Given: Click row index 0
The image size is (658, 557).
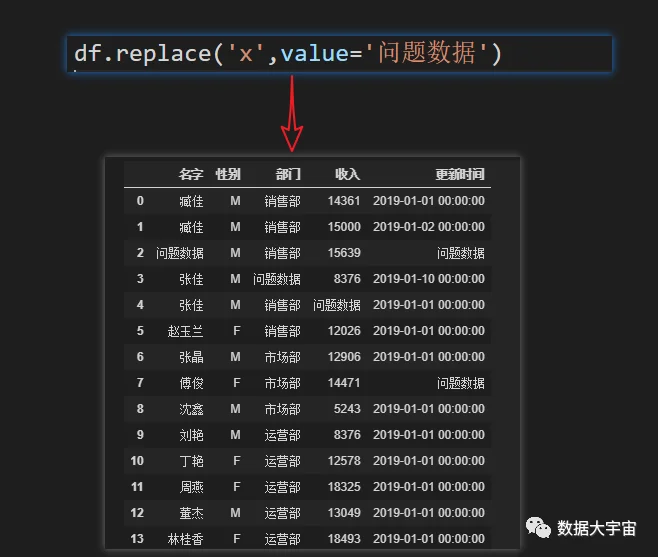Looking at the screenshot, I should coord(140,201).
